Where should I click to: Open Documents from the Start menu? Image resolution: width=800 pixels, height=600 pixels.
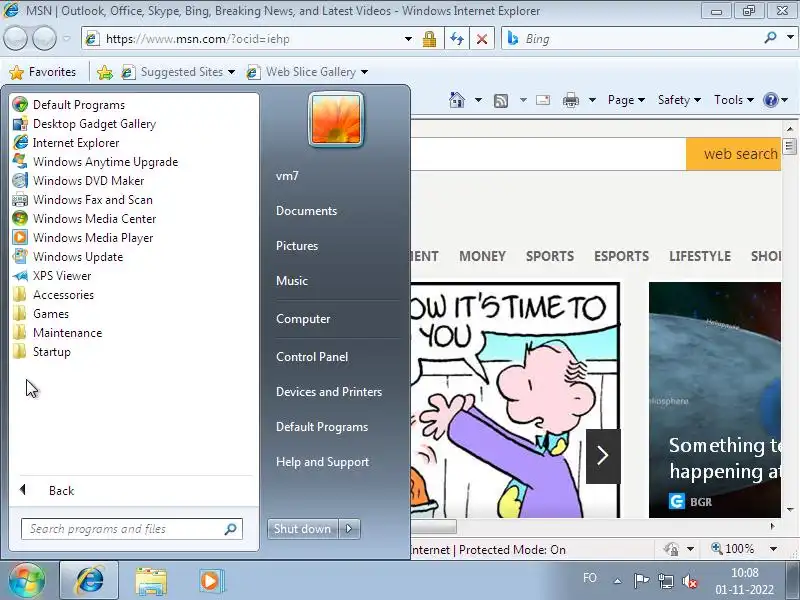tap(307, 211)
